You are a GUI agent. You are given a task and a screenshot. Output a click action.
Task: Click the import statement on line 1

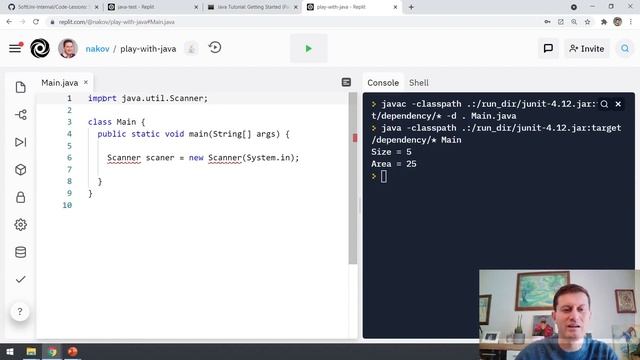148,98
